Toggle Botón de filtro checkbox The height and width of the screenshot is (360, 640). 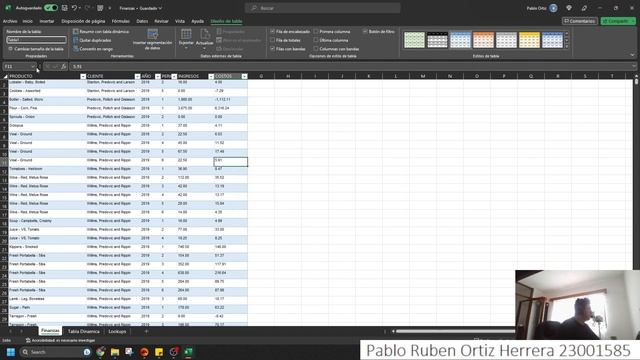coord(365,31)
